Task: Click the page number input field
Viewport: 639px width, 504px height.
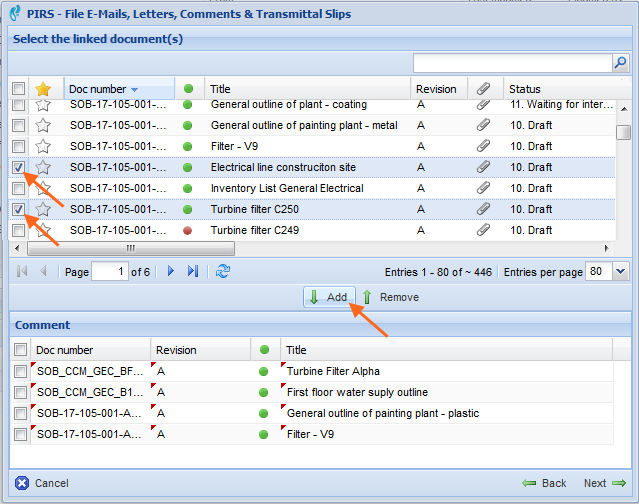Action: coord(110,271)
